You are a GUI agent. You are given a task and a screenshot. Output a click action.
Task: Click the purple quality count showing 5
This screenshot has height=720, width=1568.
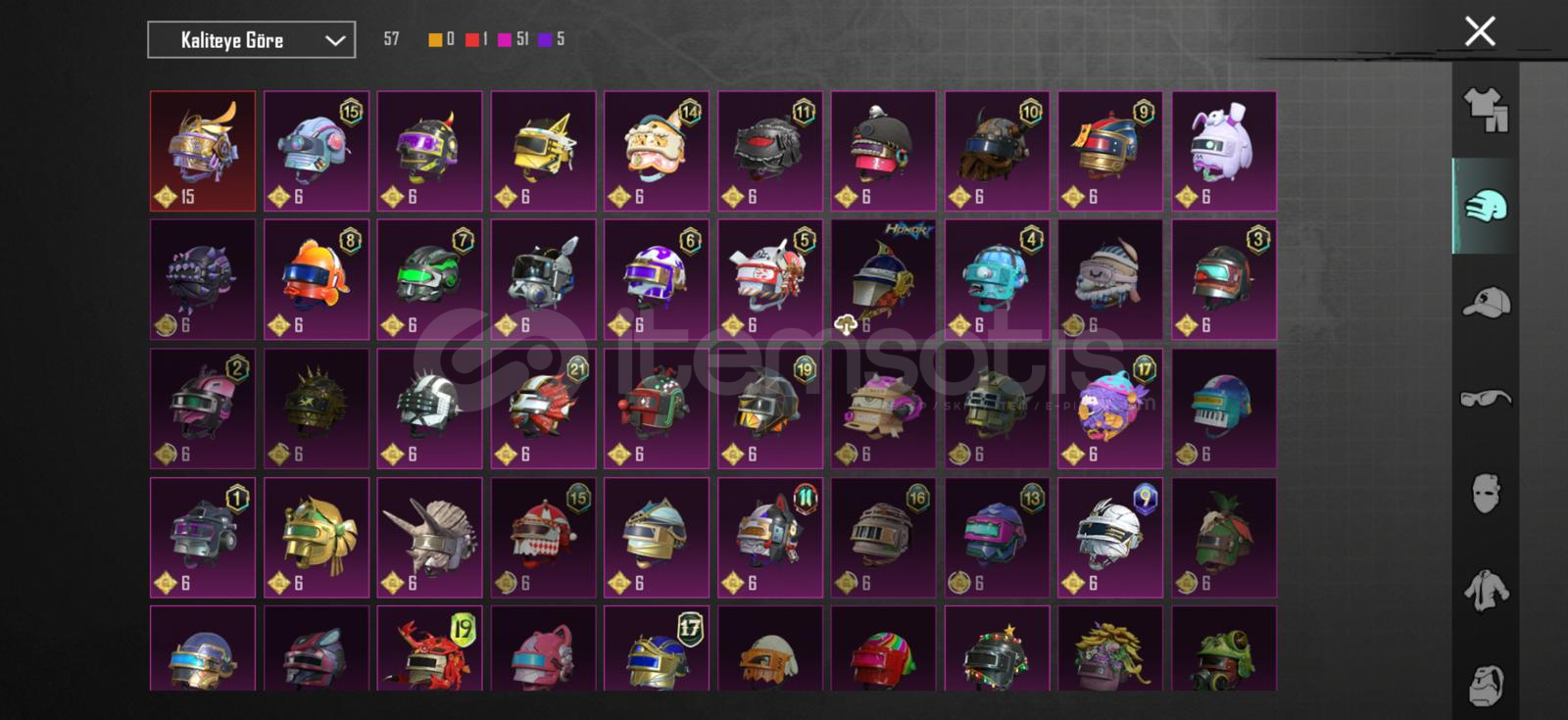pos(551,39)
